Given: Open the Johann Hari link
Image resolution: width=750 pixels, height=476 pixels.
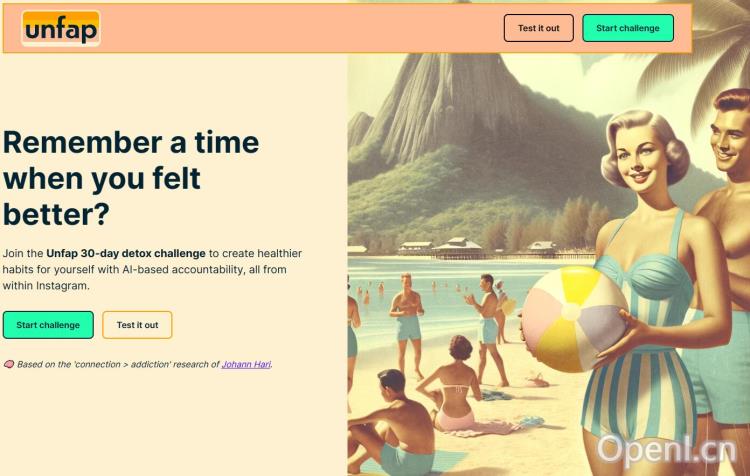Looking at the screenshot, I should point(246,365).
